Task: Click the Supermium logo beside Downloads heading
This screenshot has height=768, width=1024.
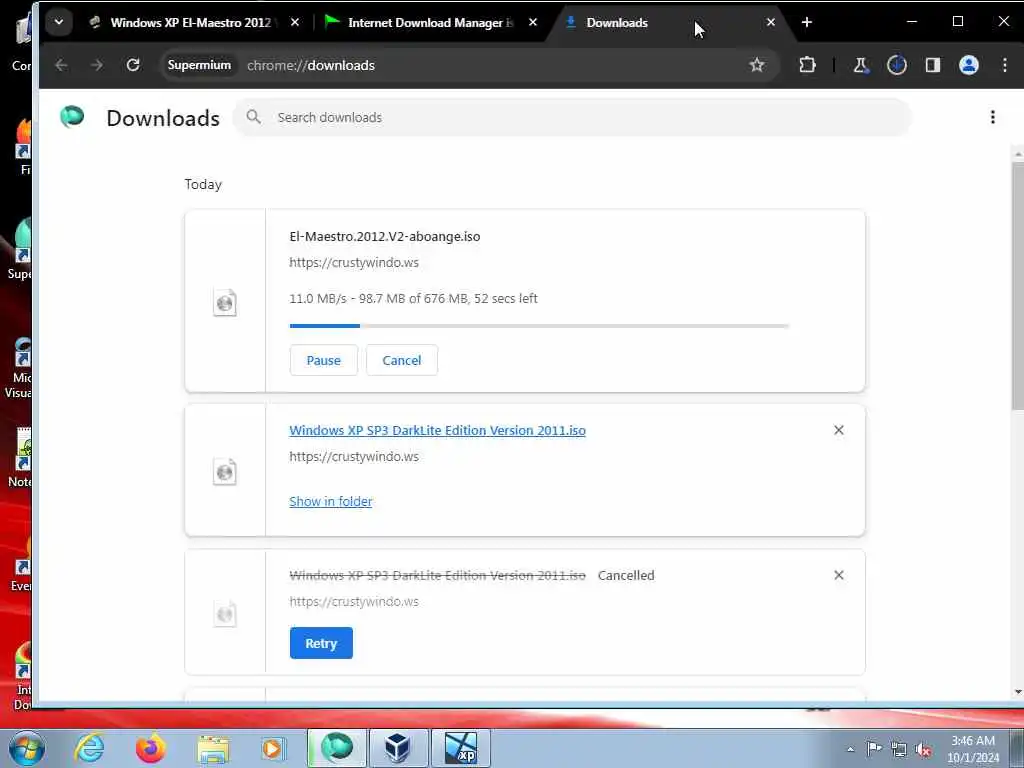Action: 72,117
